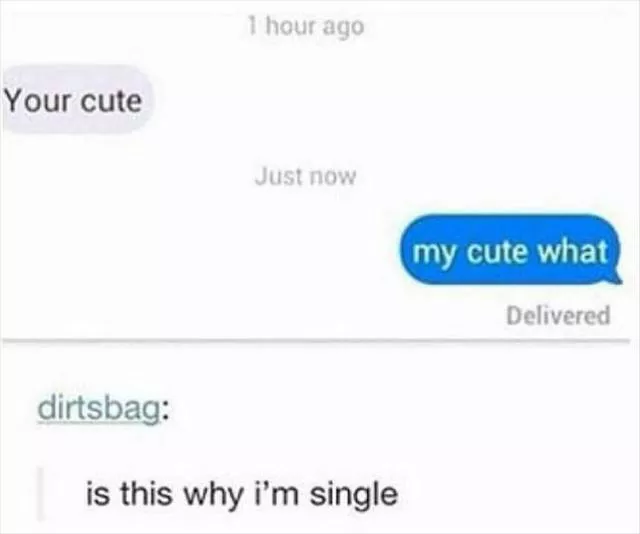Click the "is this why i'm single" caption

(242, 493)
